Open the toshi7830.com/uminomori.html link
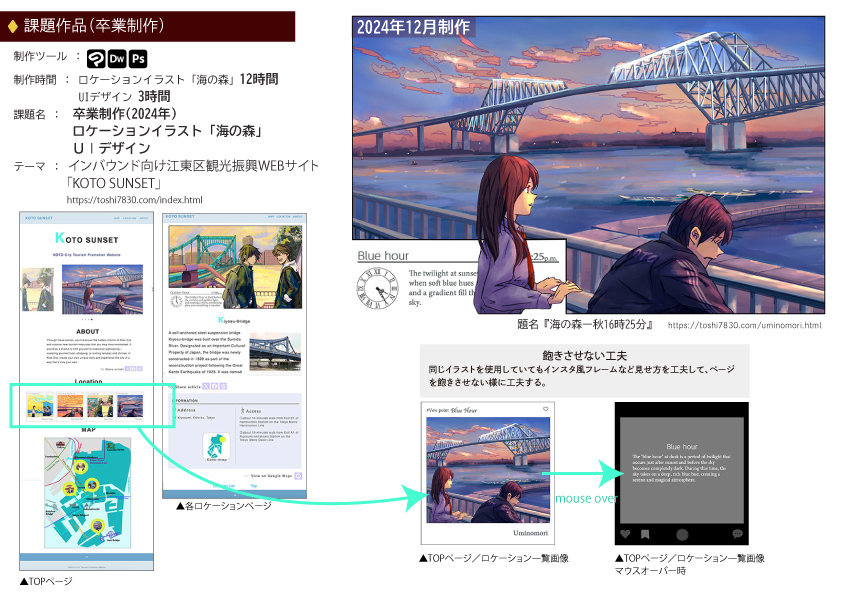The width and height of the screenshot is (842, 595). coord(743,325)
